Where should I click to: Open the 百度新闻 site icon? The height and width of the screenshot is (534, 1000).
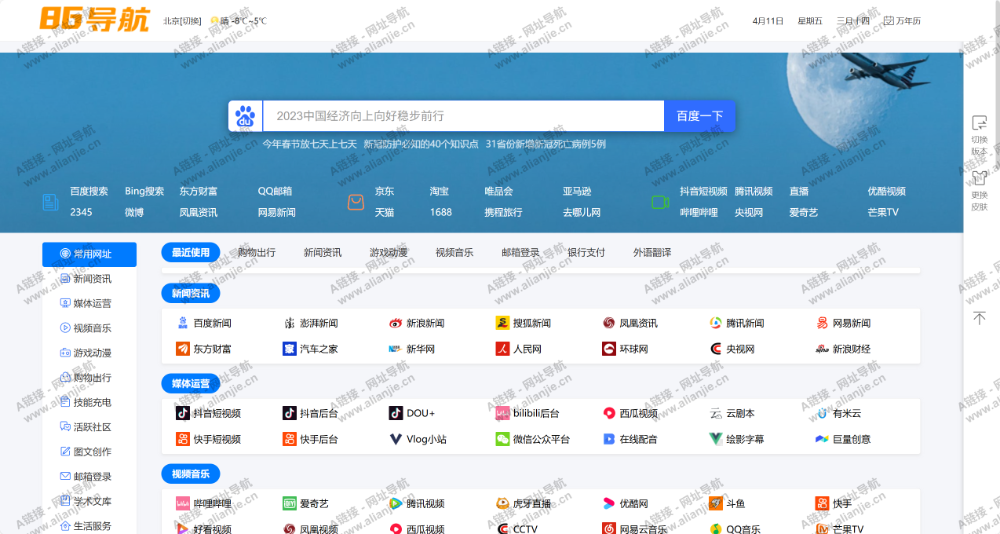point(183,323)
